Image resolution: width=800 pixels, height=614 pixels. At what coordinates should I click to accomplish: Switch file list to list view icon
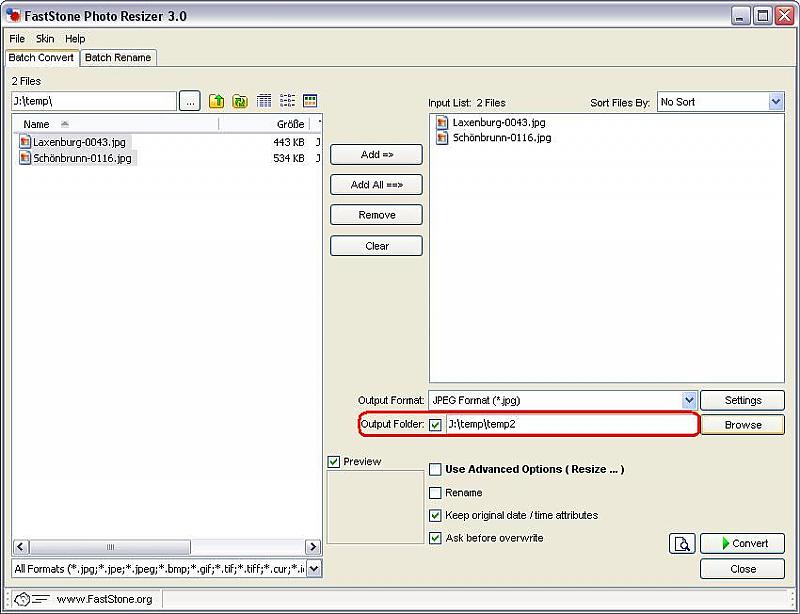tap(287, 101)
